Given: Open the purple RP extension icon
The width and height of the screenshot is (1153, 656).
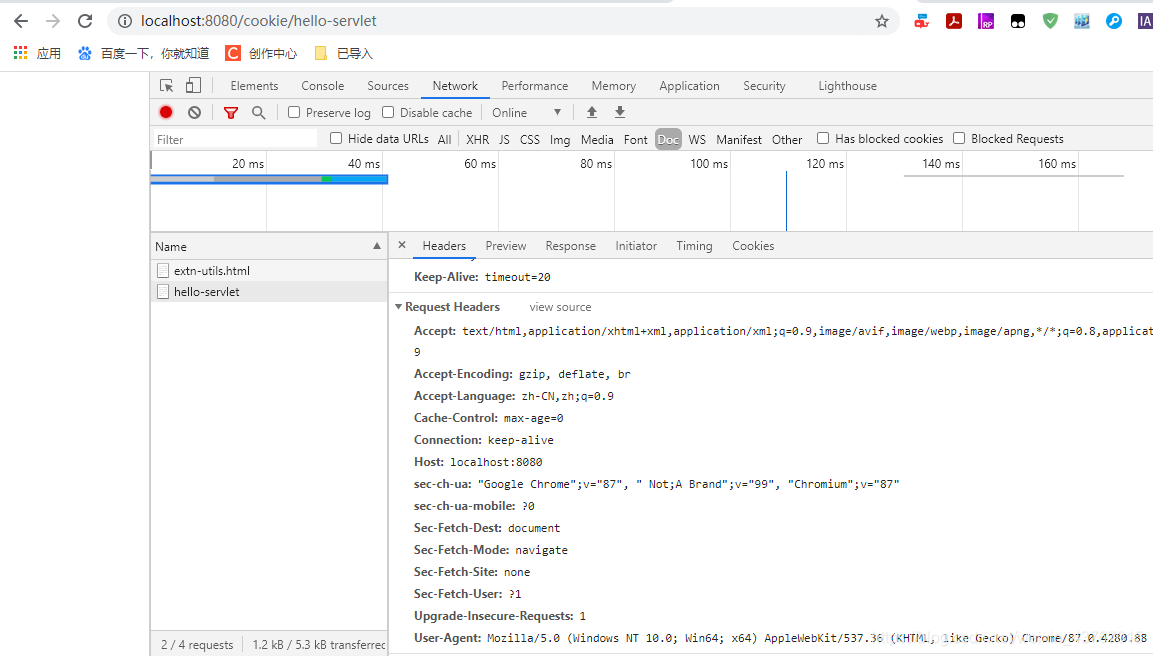Looking at the screenshot, I should click(x=986, y=21).
